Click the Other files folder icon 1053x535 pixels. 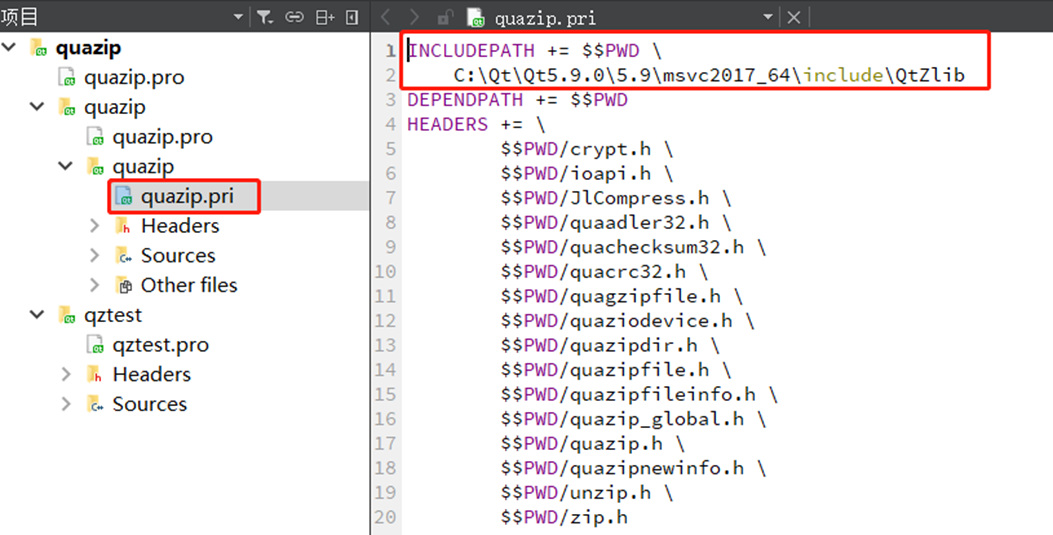(x=124, y=285)
